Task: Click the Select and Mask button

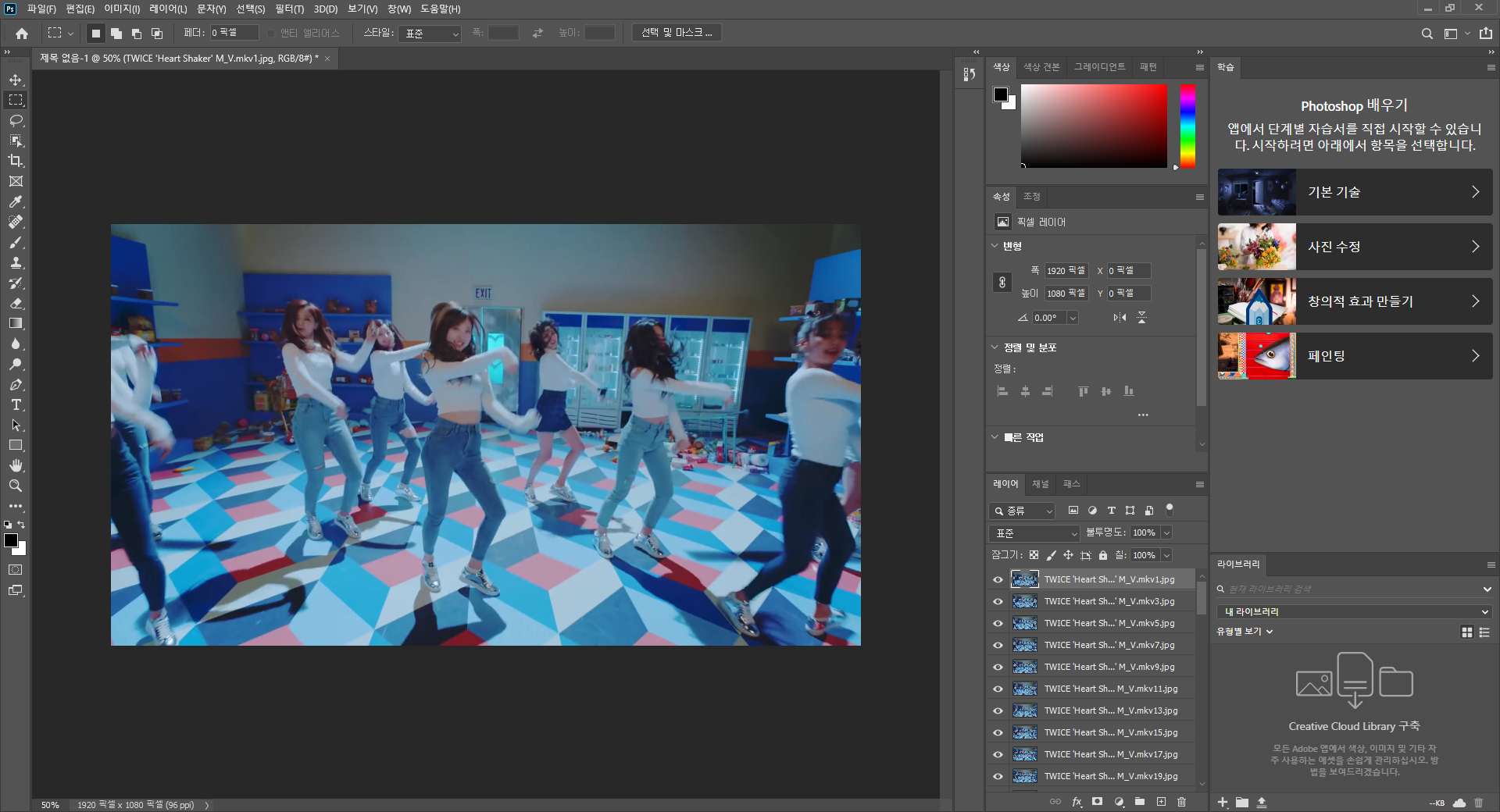Action: 677,33
